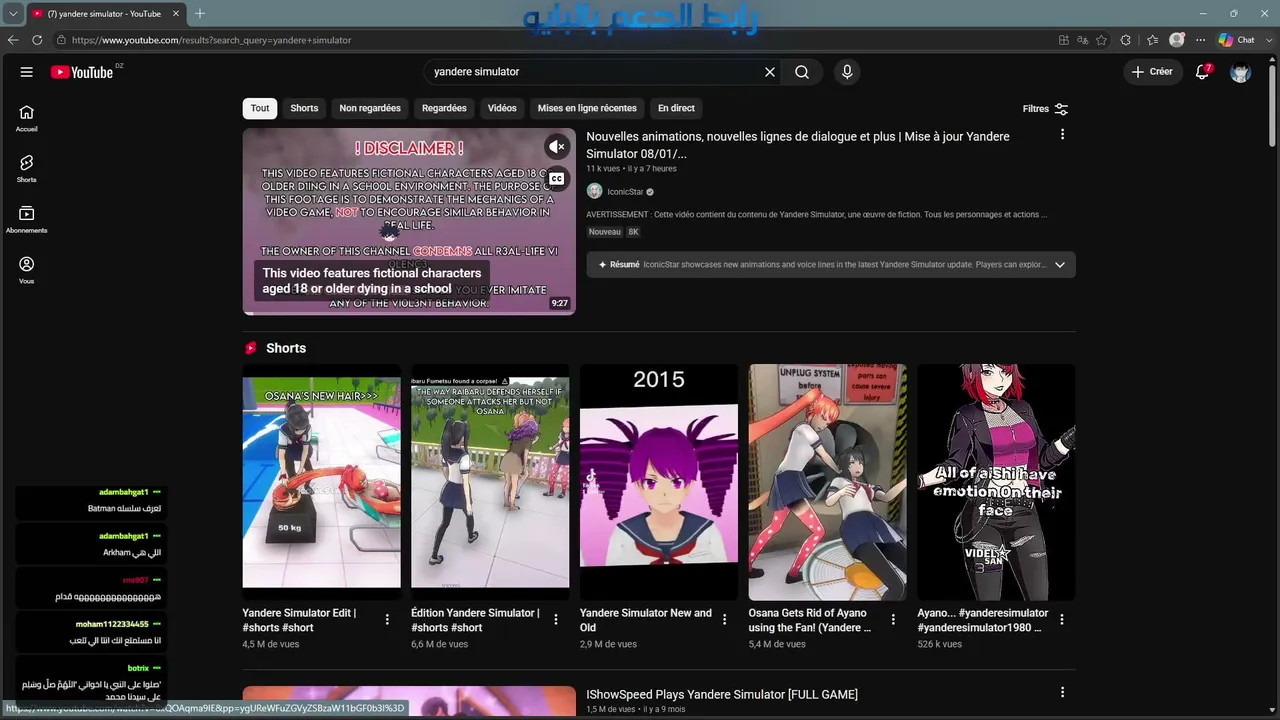Open the favorites list icon in the toolbar
This screenshot has width=1280, height=720.
(x=1152, y=40)
